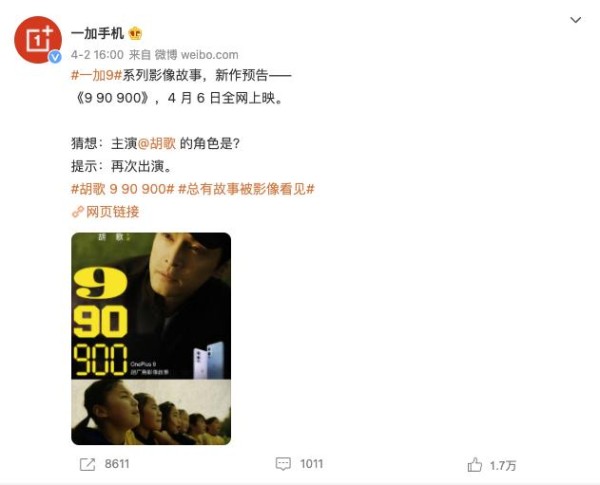Open the #一加9# hashtag topic
The height and width of the screenshot is (485, 600).
96,75
